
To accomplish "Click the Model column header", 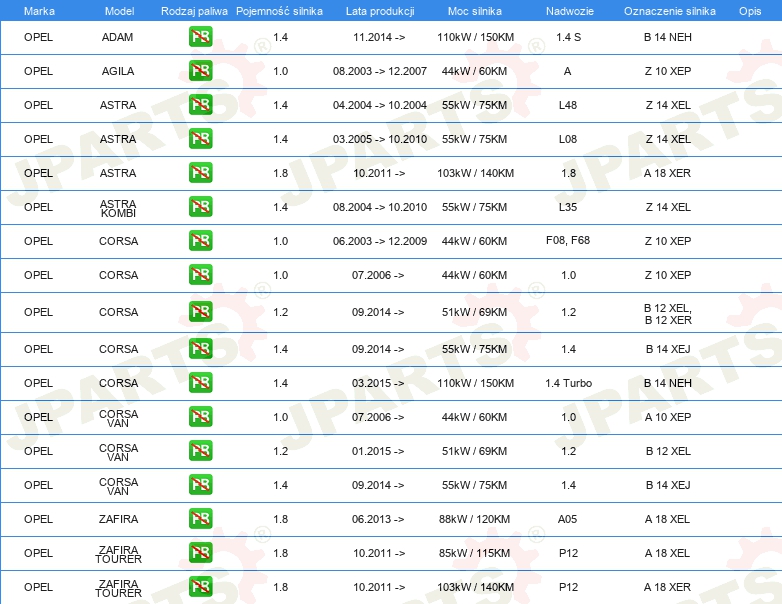I will tap(119, 11).
